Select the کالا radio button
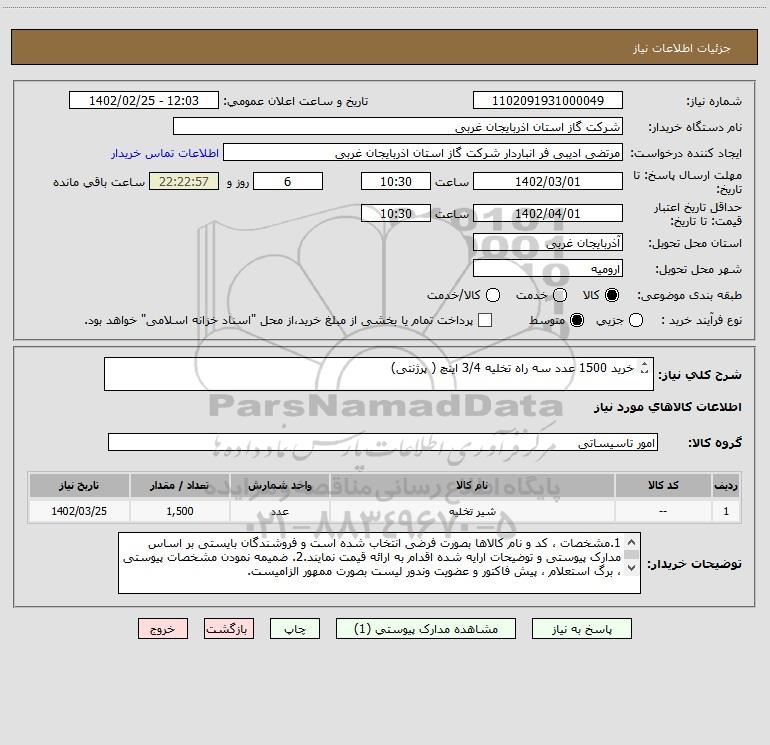This screenshot has height=745, width=770. [612, 295]
